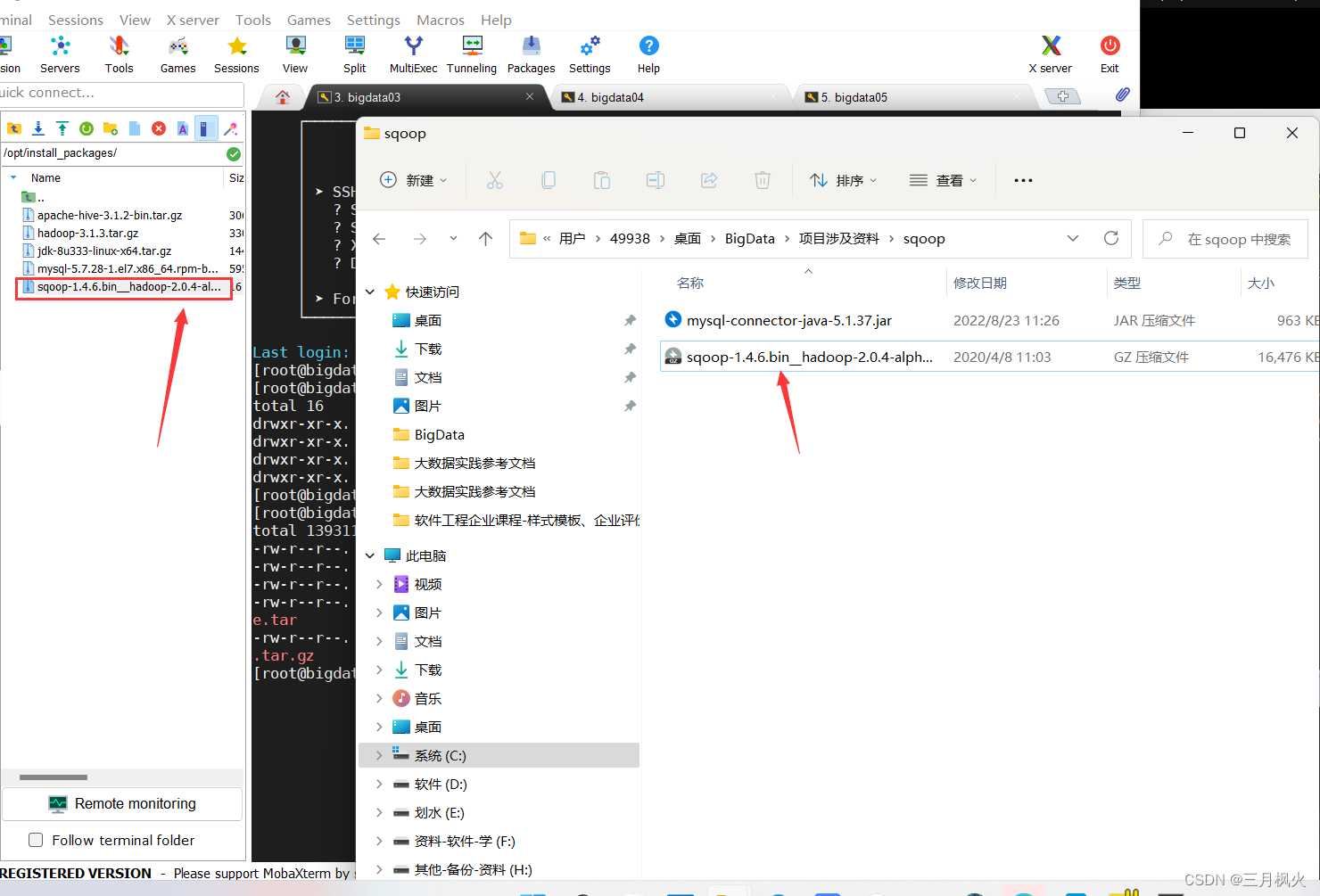The image size is (1320, 896).
Task: Select the sqoop-1.4.6.bin__hadoop gz file in Explorer
Action: click(990, 357)
